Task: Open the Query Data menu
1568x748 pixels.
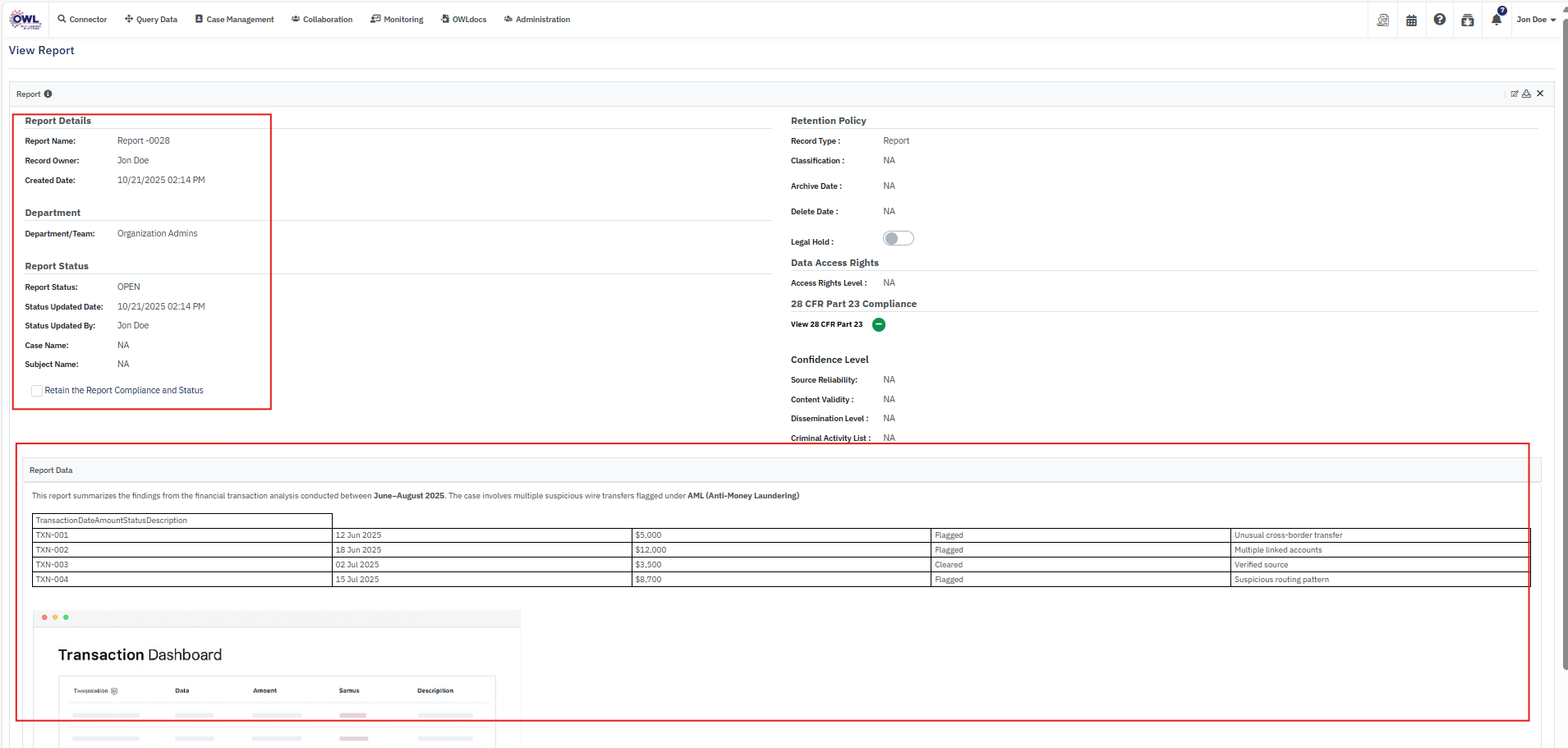Action: tap(151, 20)
